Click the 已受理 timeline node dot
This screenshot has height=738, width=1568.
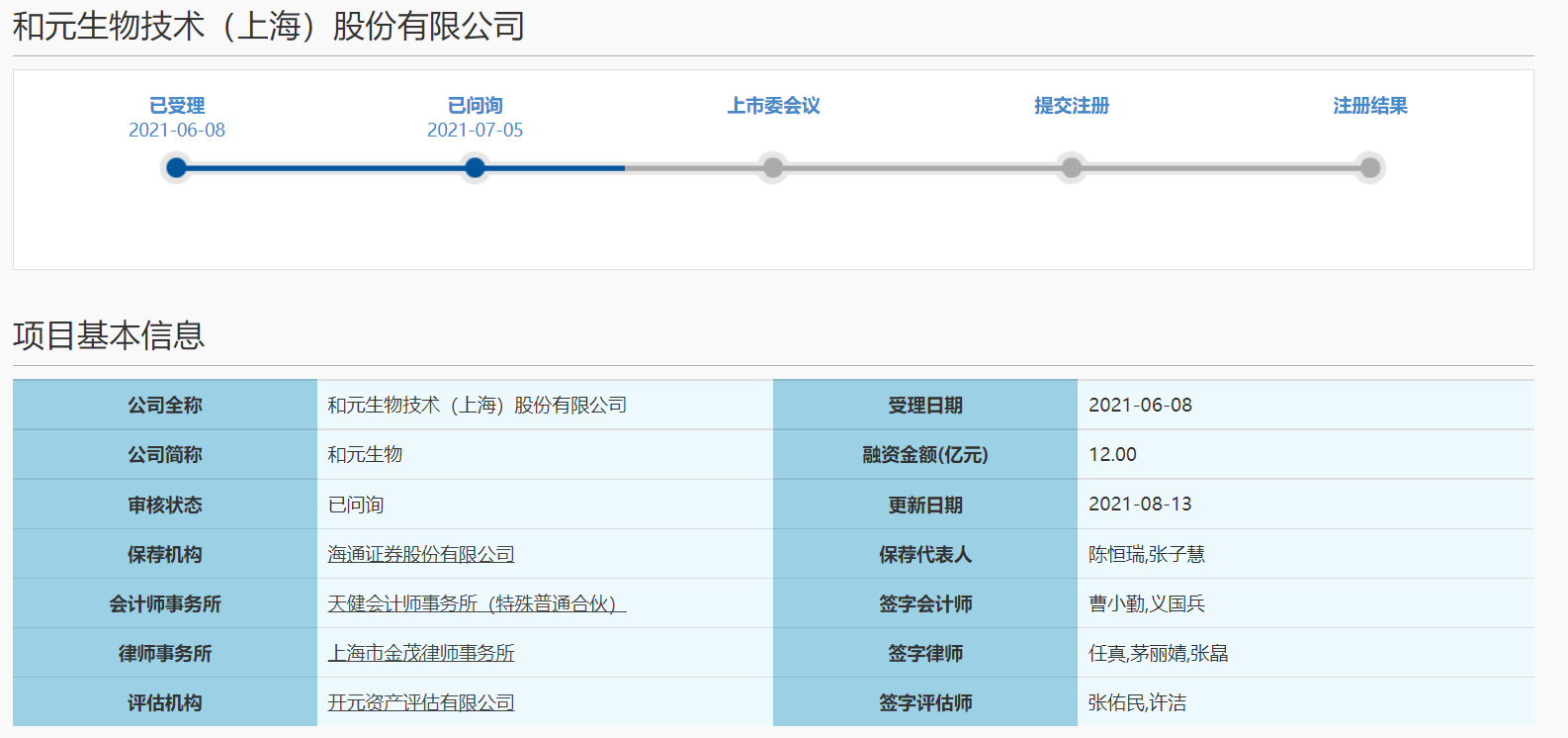pyautogui.click(x=177, y=168)
